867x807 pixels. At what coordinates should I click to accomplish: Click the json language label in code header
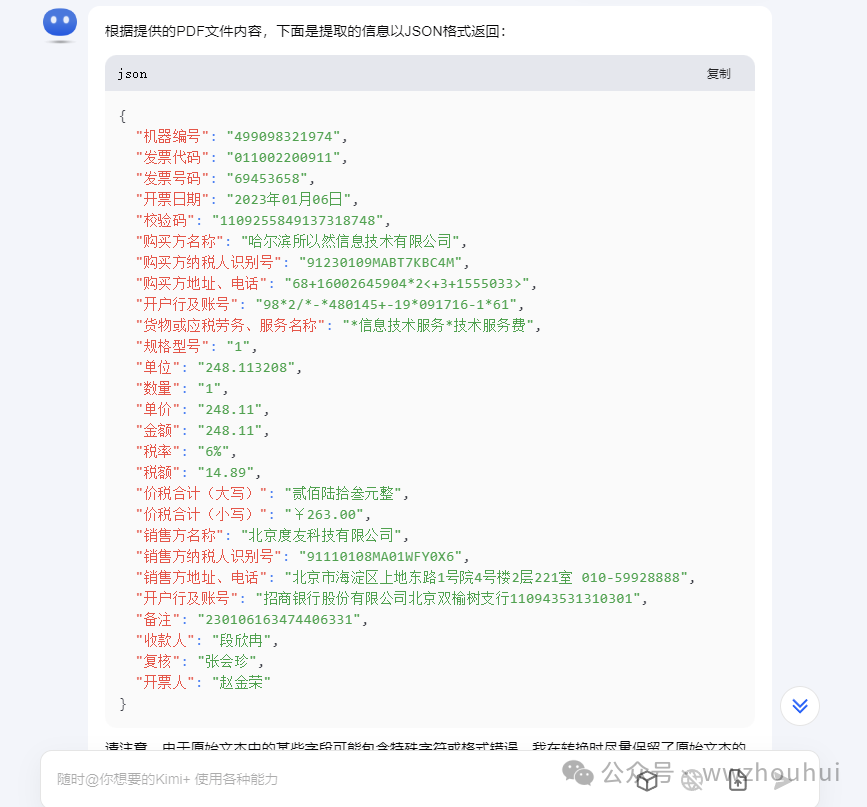[132, 74]
